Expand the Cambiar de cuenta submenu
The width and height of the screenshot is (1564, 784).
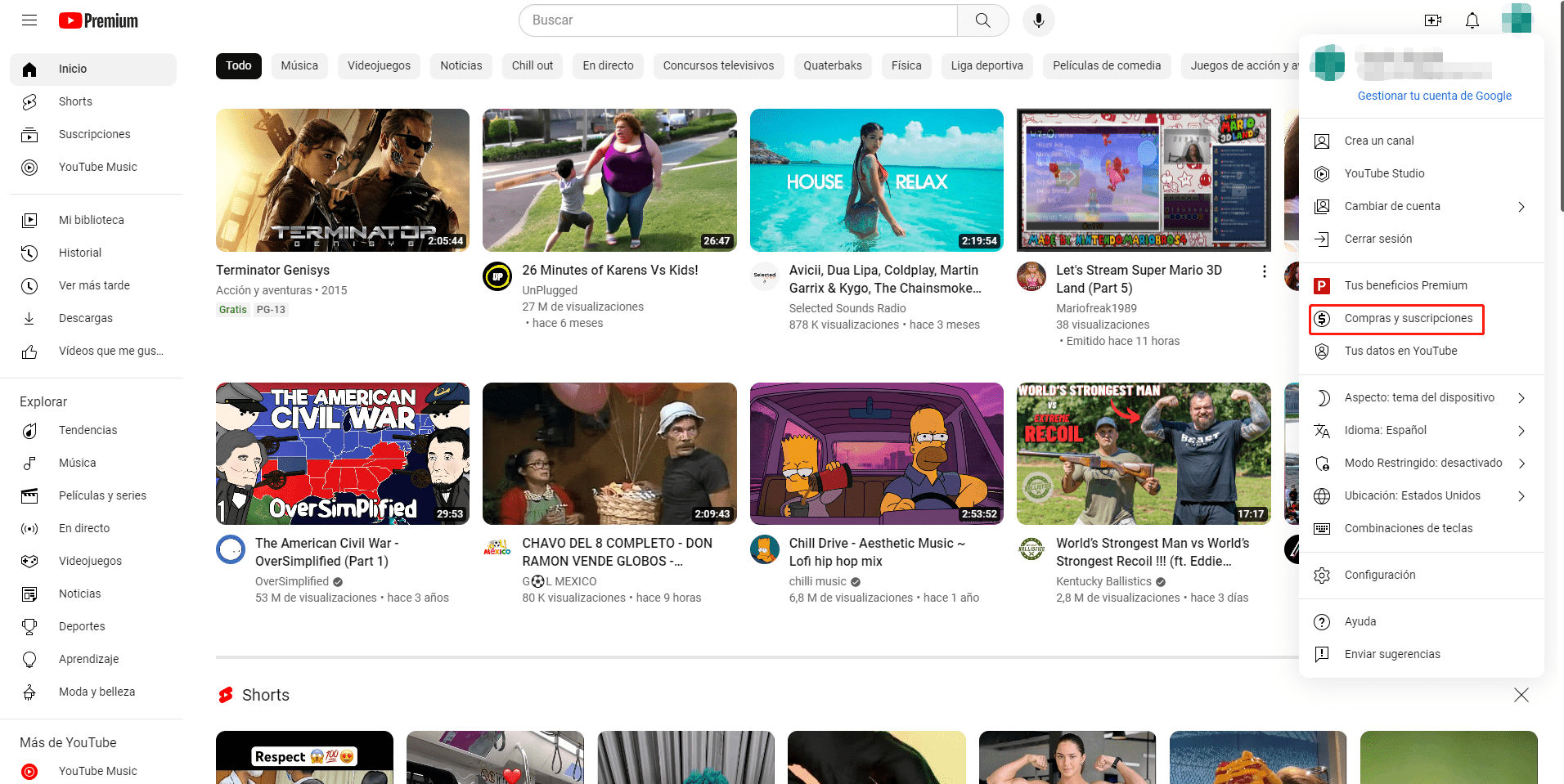pos(1422,206)
